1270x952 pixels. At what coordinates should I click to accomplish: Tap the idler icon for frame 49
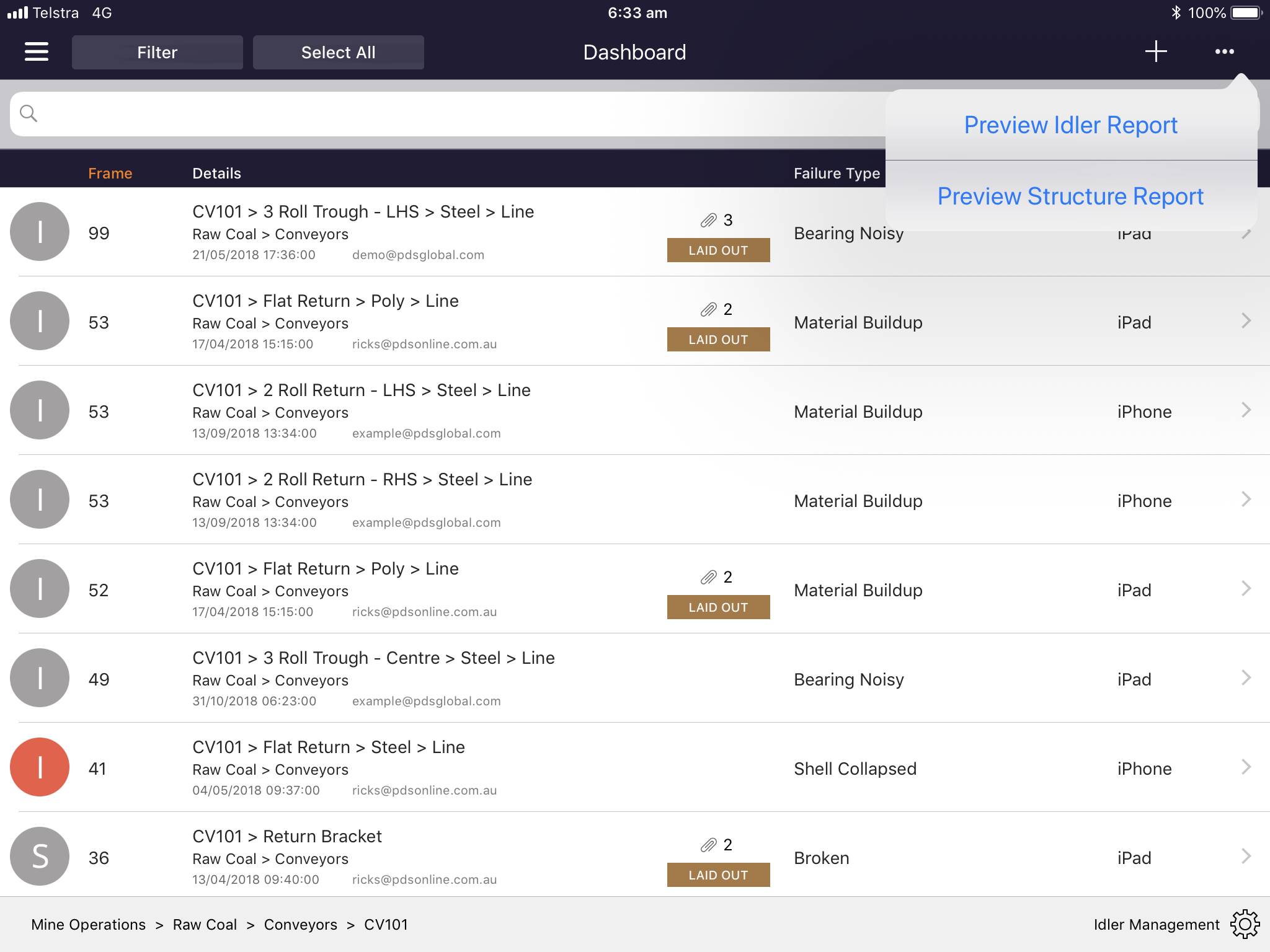40,678
